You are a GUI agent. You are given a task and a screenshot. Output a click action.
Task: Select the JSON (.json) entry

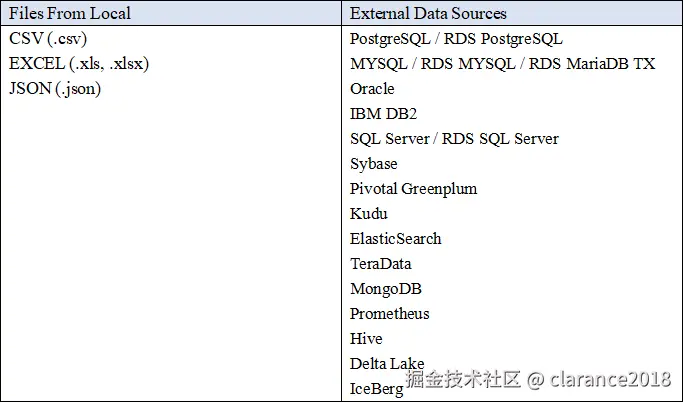(55, 89)
